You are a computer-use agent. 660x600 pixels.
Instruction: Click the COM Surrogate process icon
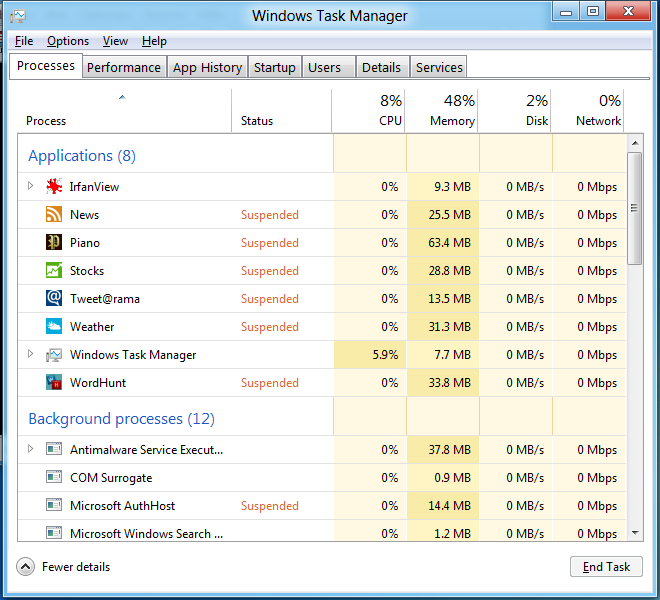coord(54,477)
